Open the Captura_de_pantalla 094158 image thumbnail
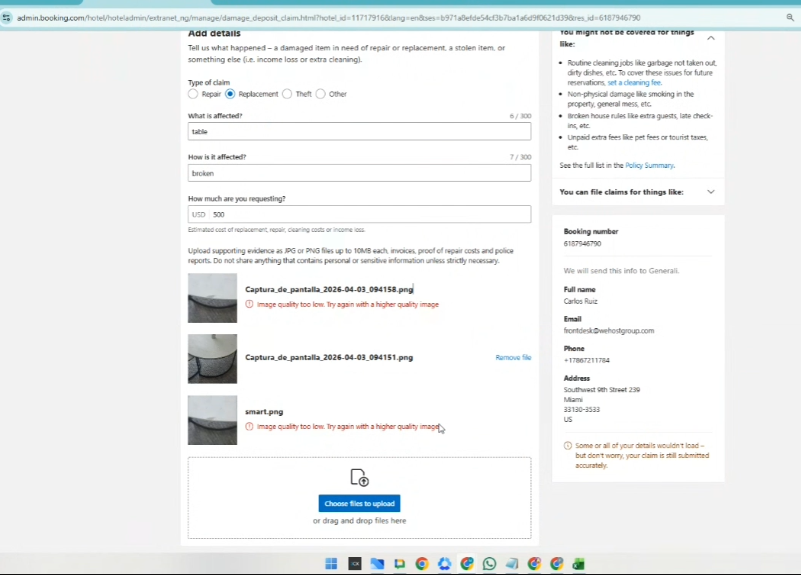 (x=212, y=298)
